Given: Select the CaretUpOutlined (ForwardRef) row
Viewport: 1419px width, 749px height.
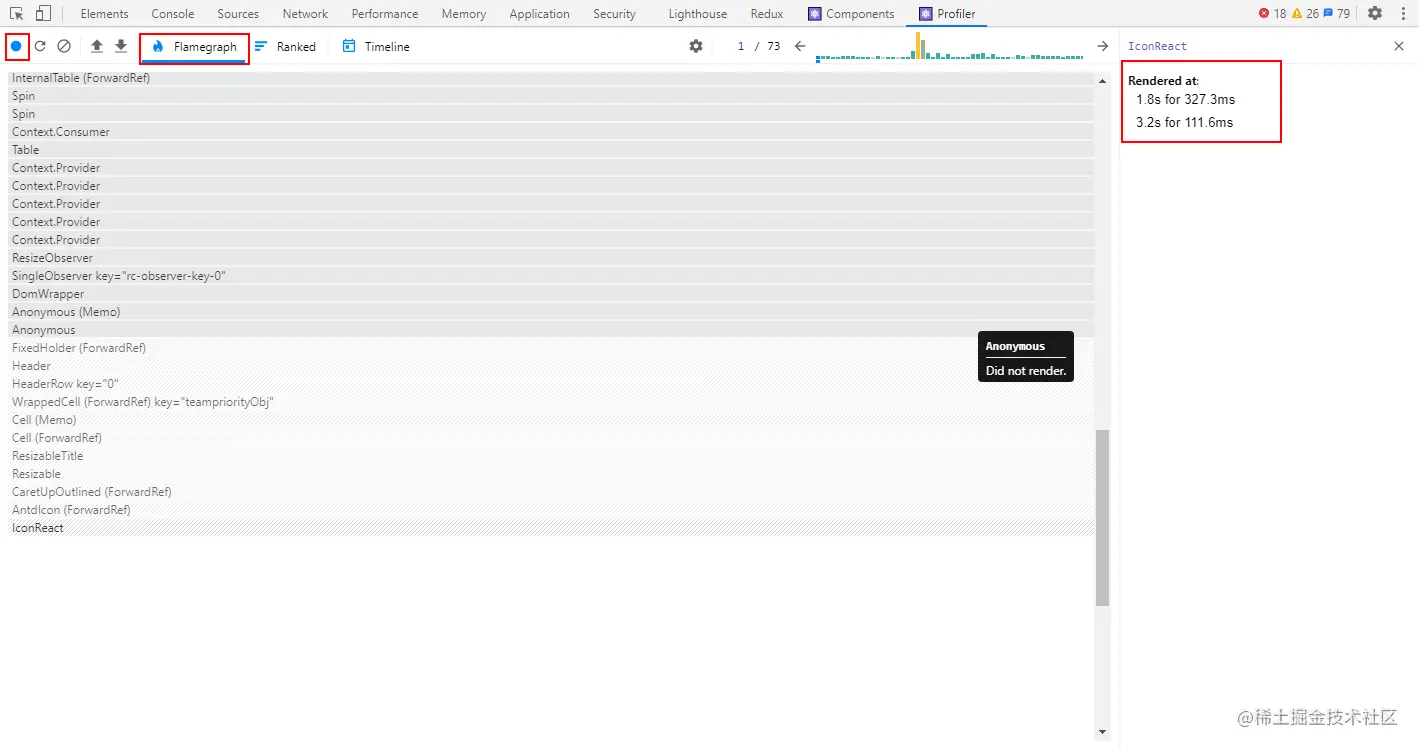Looking at the screenshot, I should (551, 492).
